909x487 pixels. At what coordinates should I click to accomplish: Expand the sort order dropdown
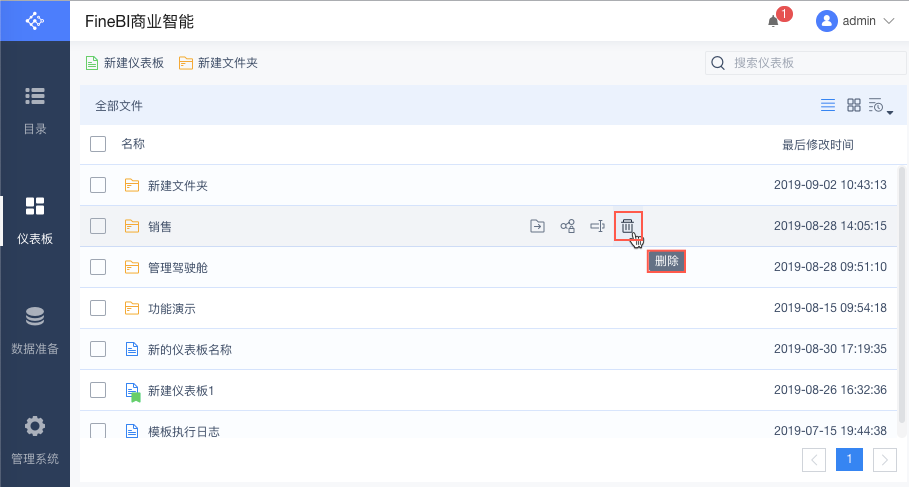pos(880,106)
